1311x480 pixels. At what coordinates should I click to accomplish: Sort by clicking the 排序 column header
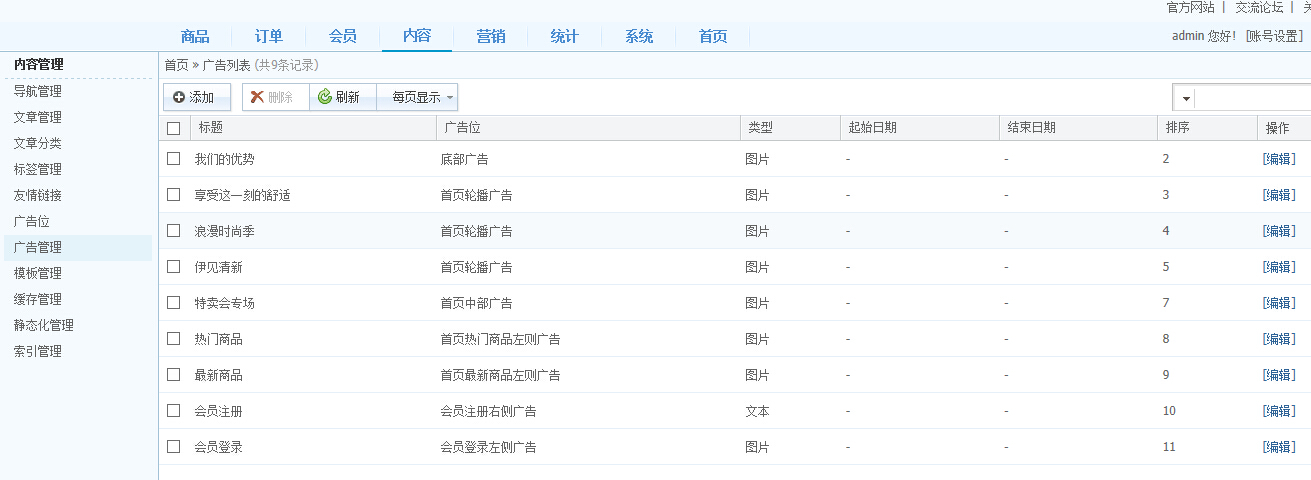coord(1177,128)
